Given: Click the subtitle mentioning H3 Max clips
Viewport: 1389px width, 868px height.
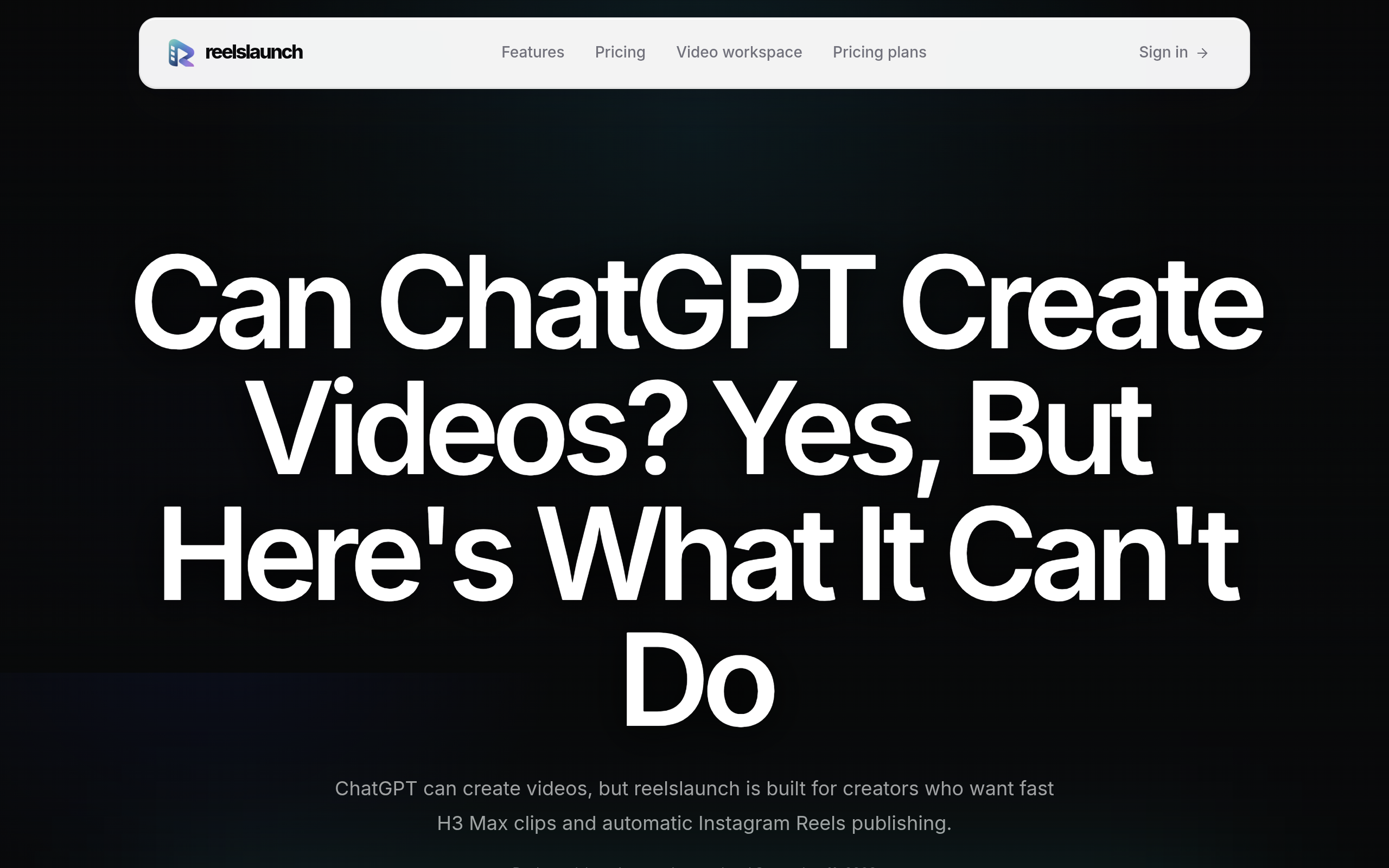Looking at the screenshot, I should click(x=694, y=806).
